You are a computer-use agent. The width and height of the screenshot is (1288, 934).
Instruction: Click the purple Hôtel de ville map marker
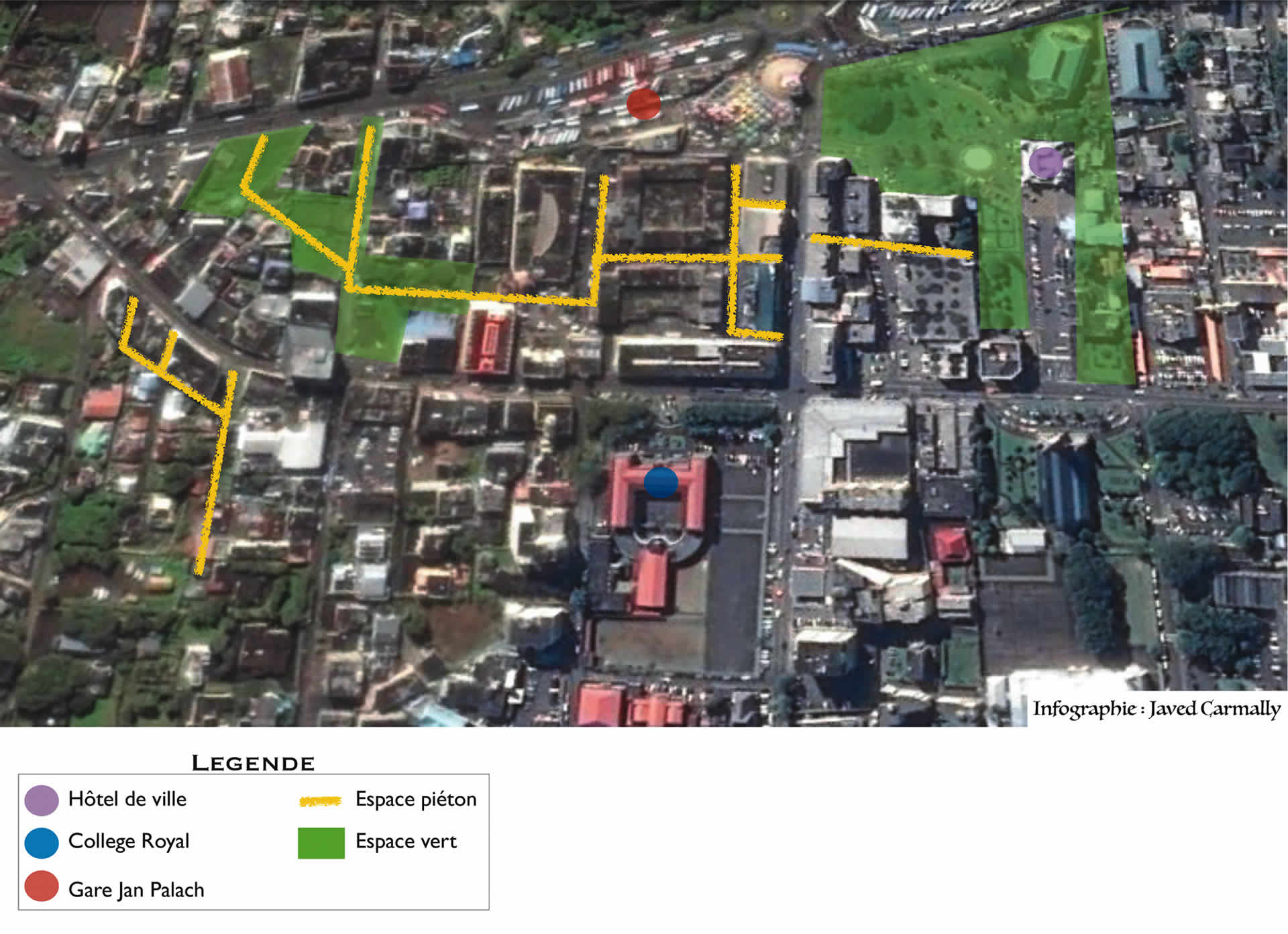coord(1045,162)
